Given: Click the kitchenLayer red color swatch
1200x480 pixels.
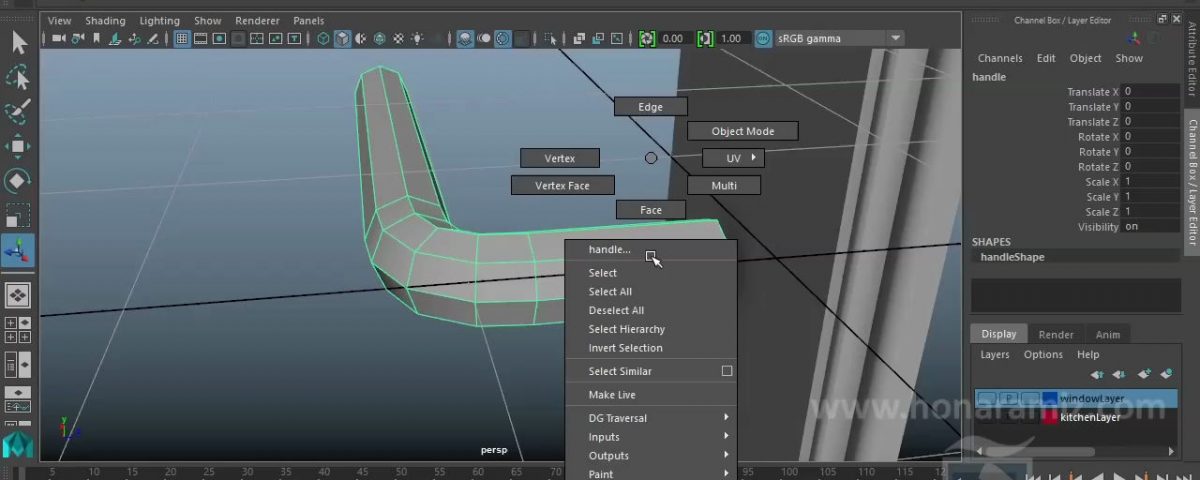Looking at the screenshot, I should click(1050, 417).
